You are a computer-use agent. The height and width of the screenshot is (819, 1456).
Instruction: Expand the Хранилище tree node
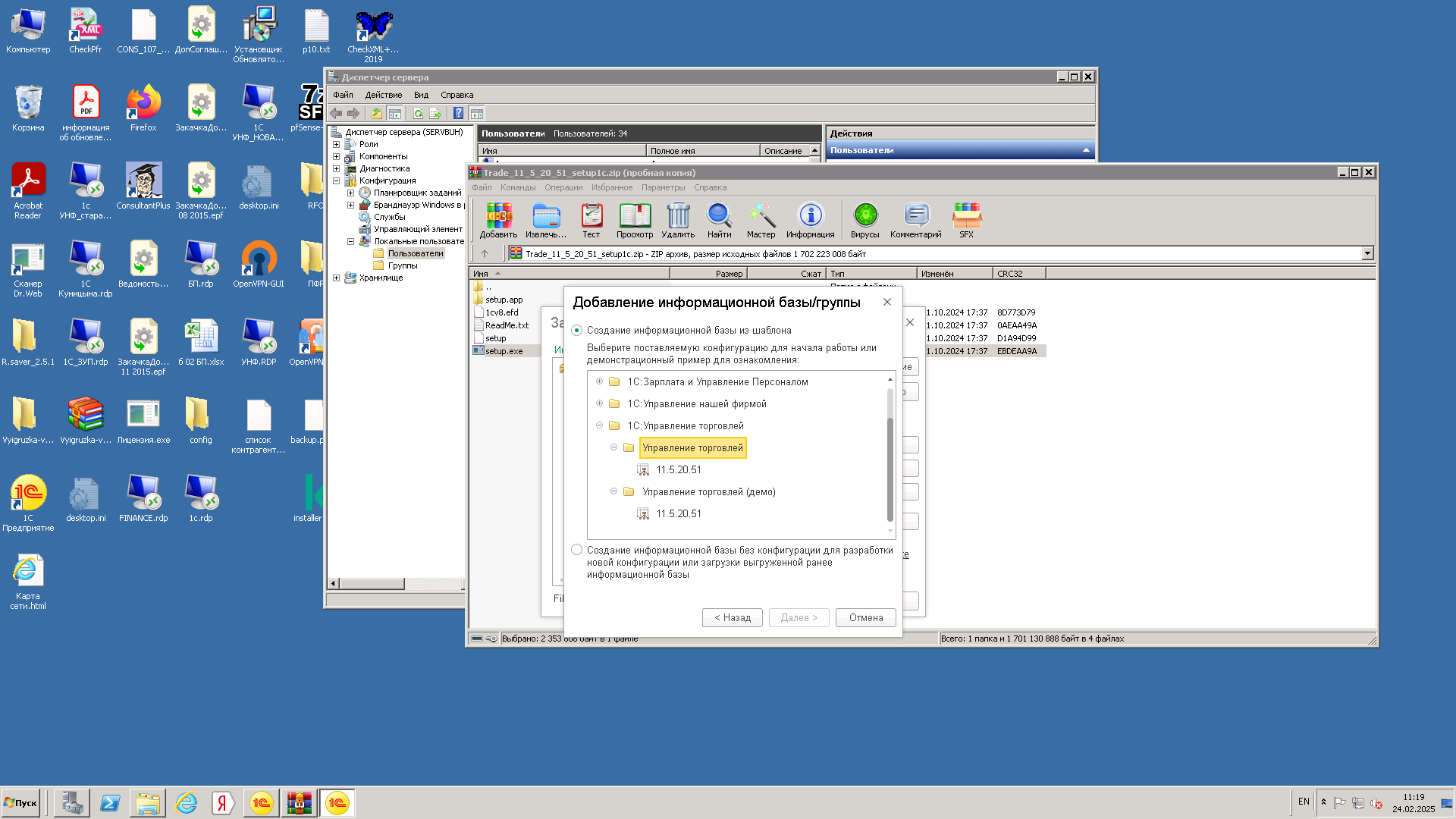pos(336,278)
